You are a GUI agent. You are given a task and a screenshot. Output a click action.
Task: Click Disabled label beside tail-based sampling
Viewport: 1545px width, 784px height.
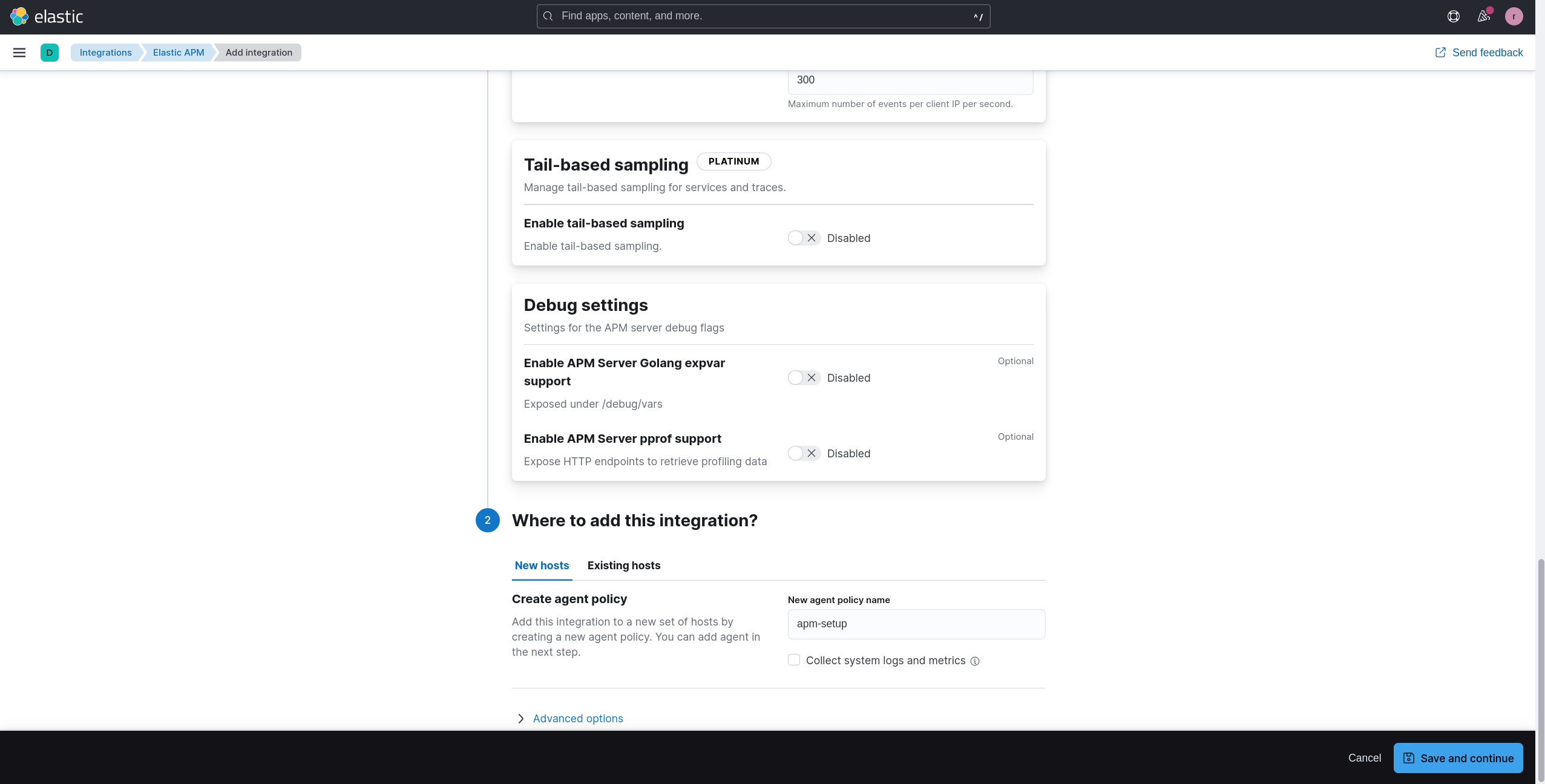[848, 238]
